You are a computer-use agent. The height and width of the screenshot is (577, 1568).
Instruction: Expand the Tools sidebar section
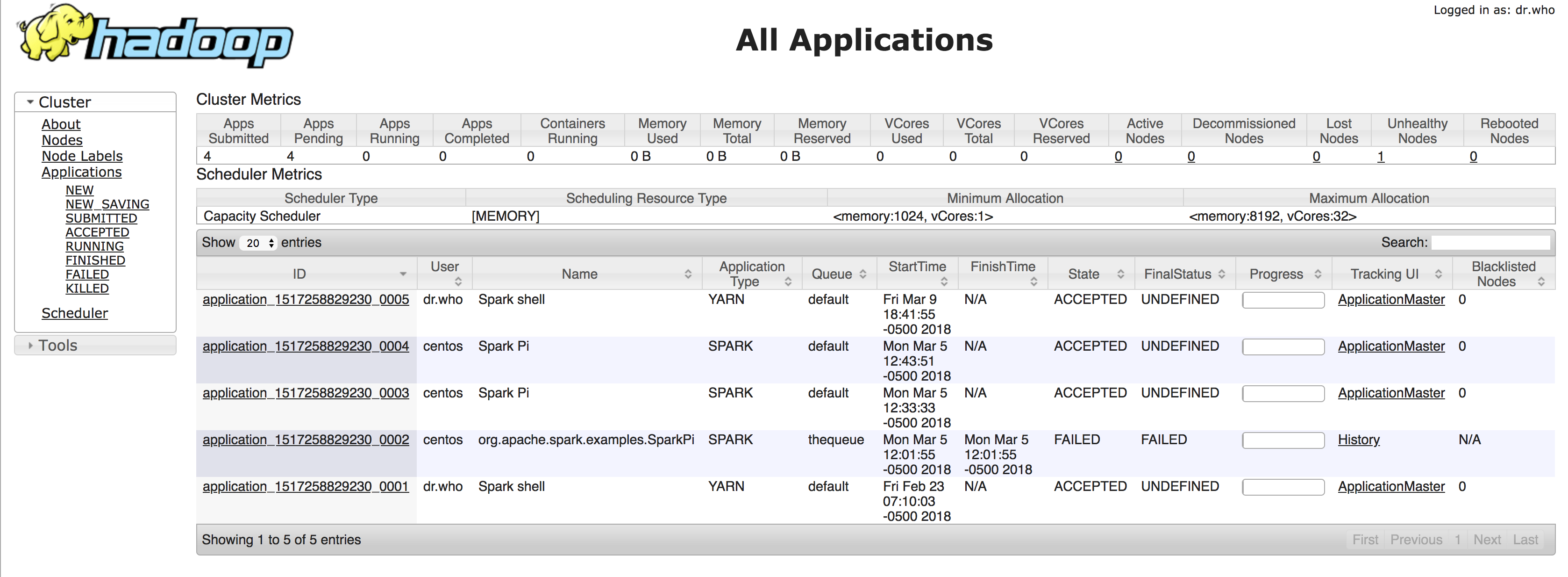[x=95, y=346]
